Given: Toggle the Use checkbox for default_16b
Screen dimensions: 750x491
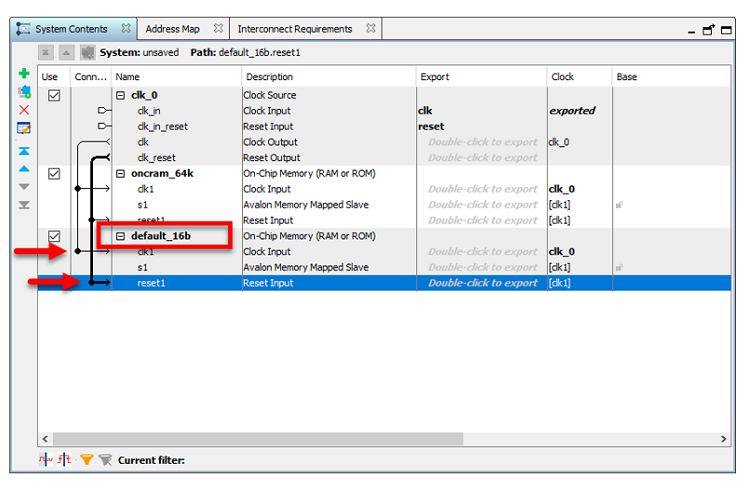Looking at the screenshot, I should coord(54,236).
